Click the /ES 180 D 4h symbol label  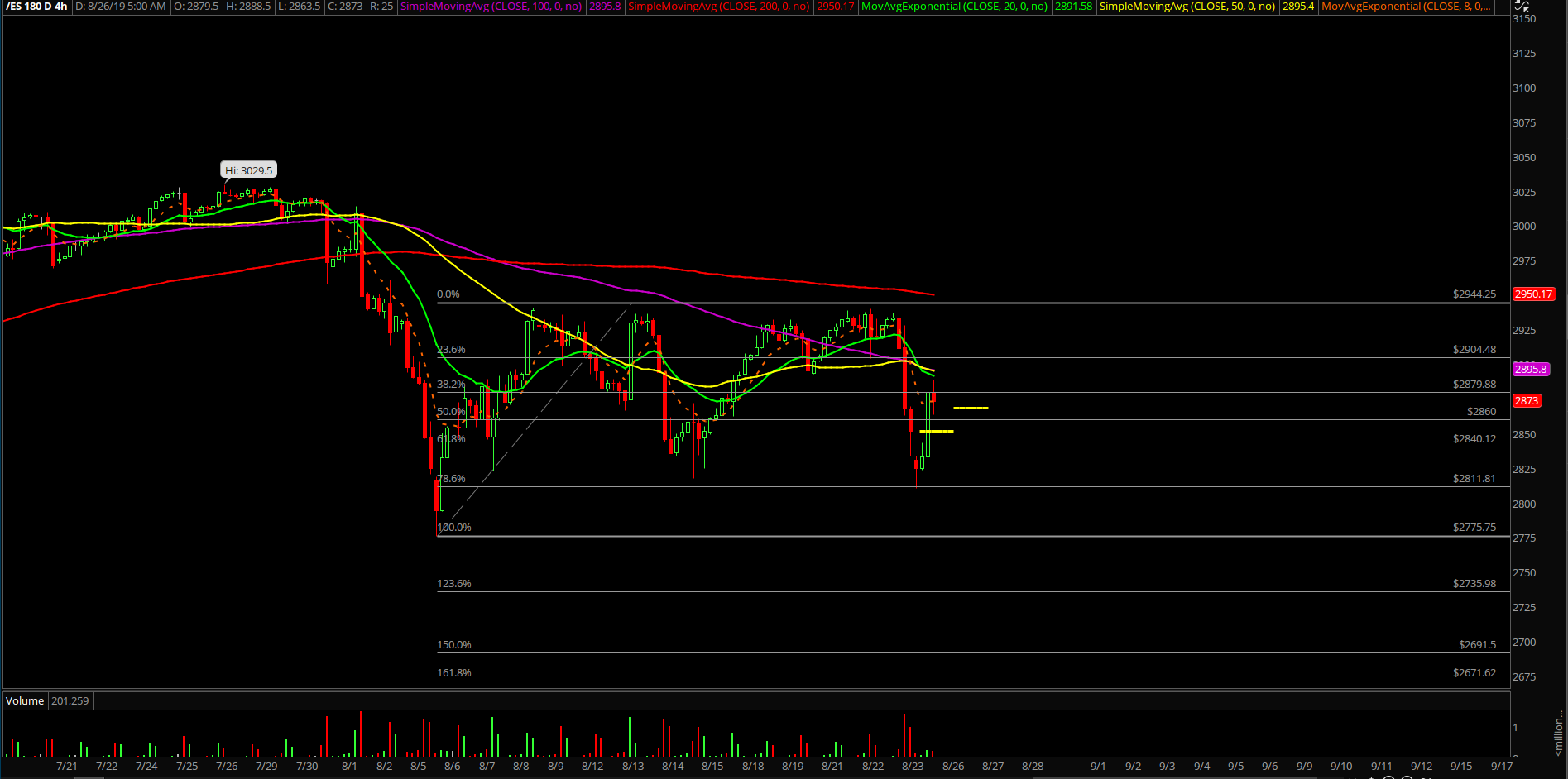[36, 7]
